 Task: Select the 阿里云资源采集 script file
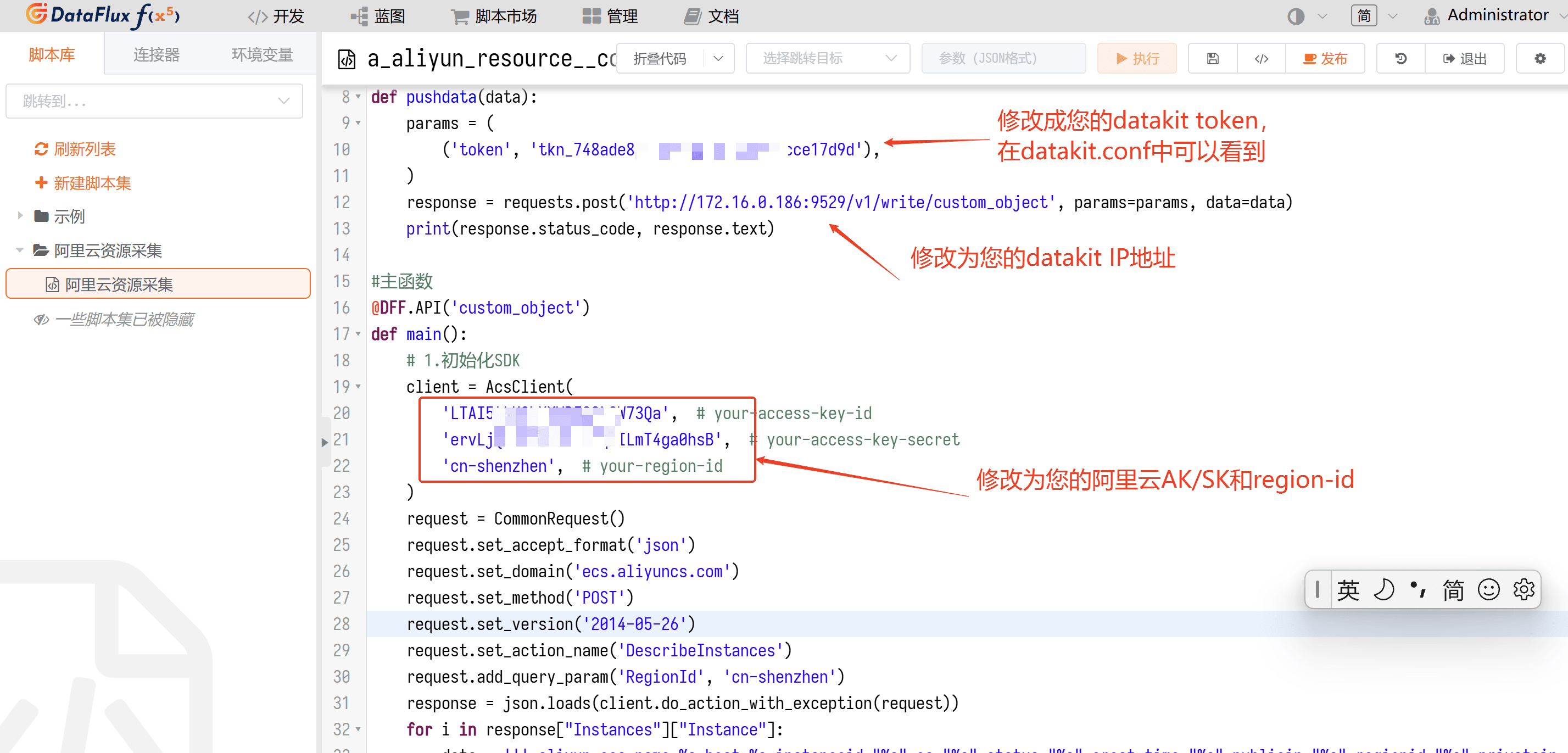(158, 285)
